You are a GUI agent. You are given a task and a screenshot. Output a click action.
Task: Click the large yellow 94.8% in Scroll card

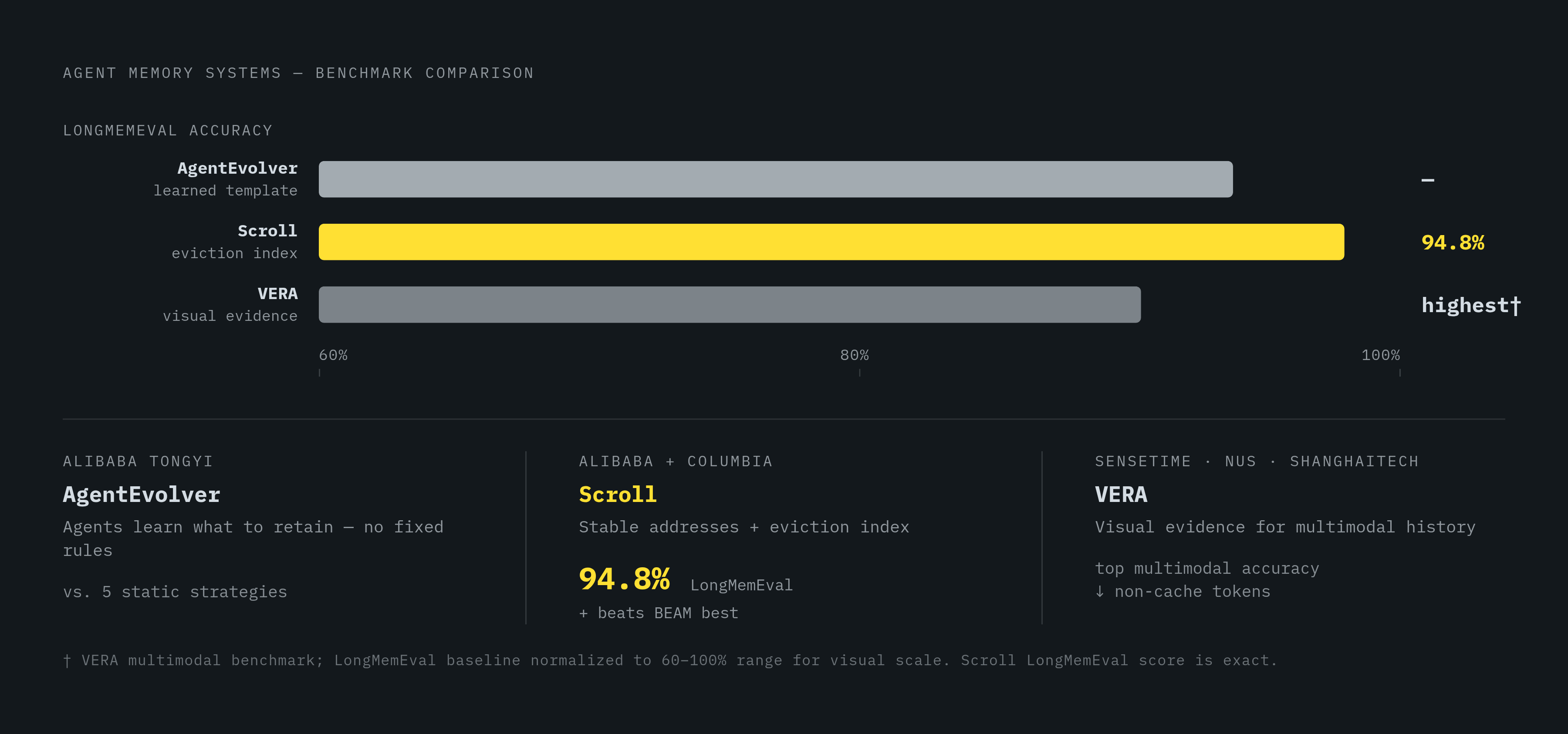point(625,578)
